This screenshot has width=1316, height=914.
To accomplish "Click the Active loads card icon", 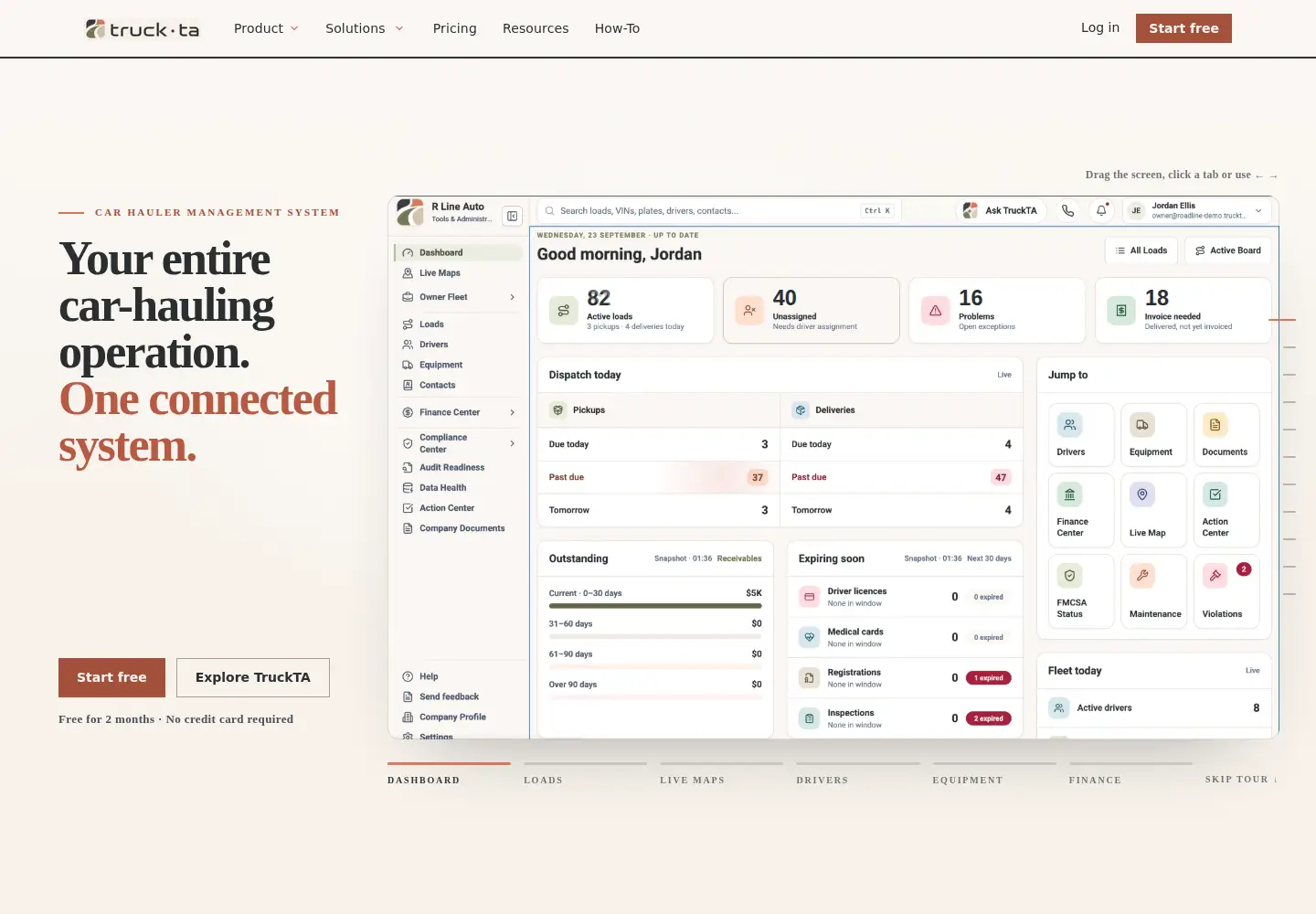I will click(564, 311).
